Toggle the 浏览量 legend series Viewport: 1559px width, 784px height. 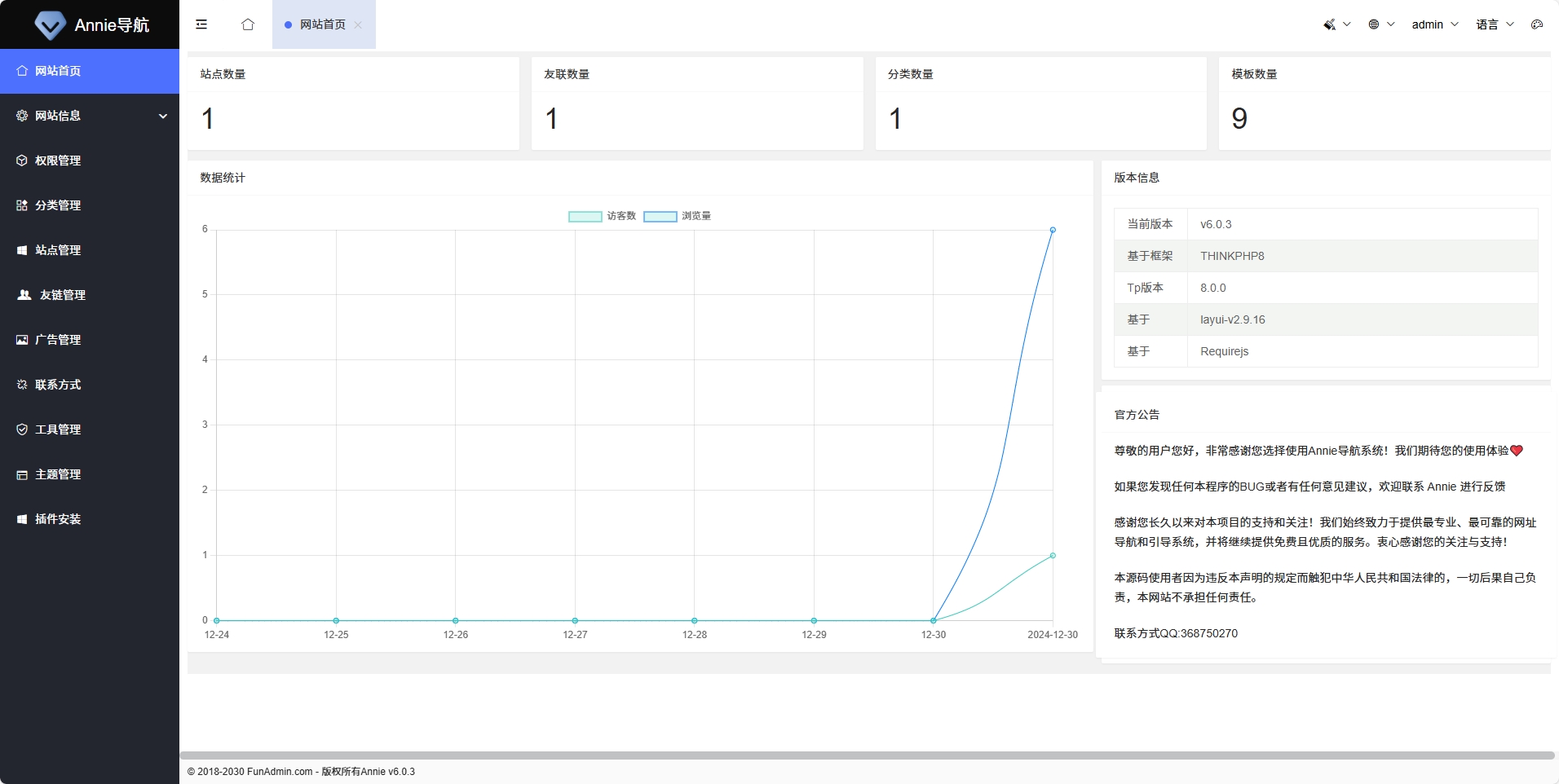(677, 216)
